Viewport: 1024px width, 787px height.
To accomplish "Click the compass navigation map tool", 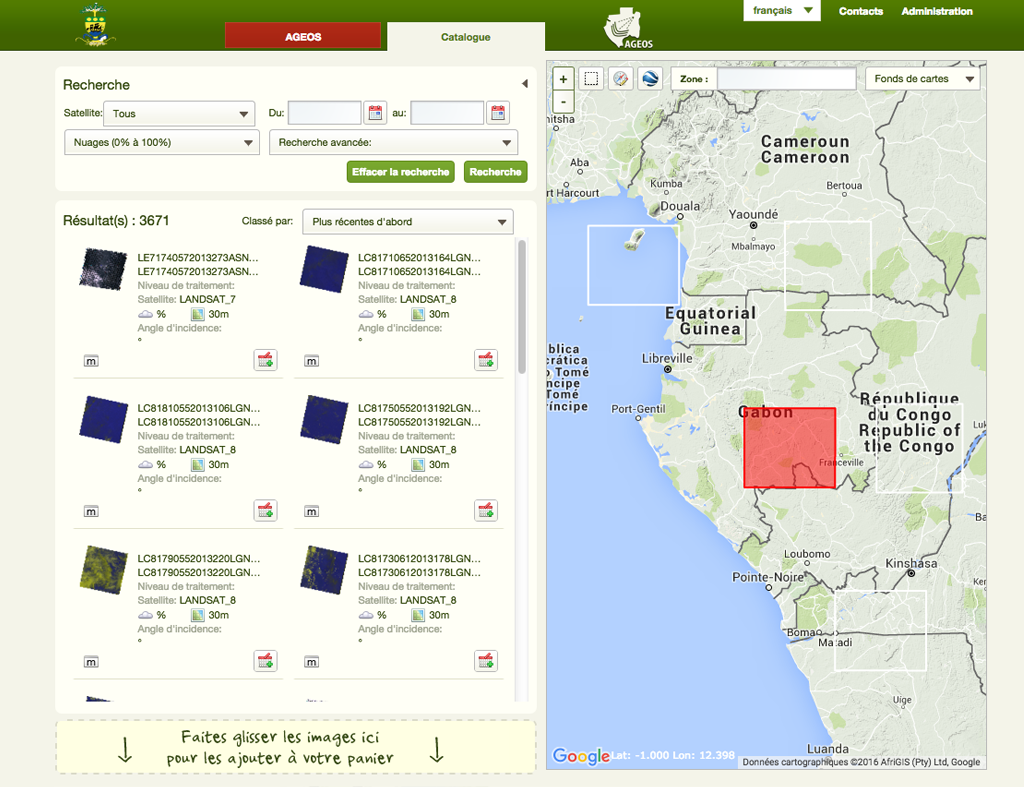I will coord(620,79).
